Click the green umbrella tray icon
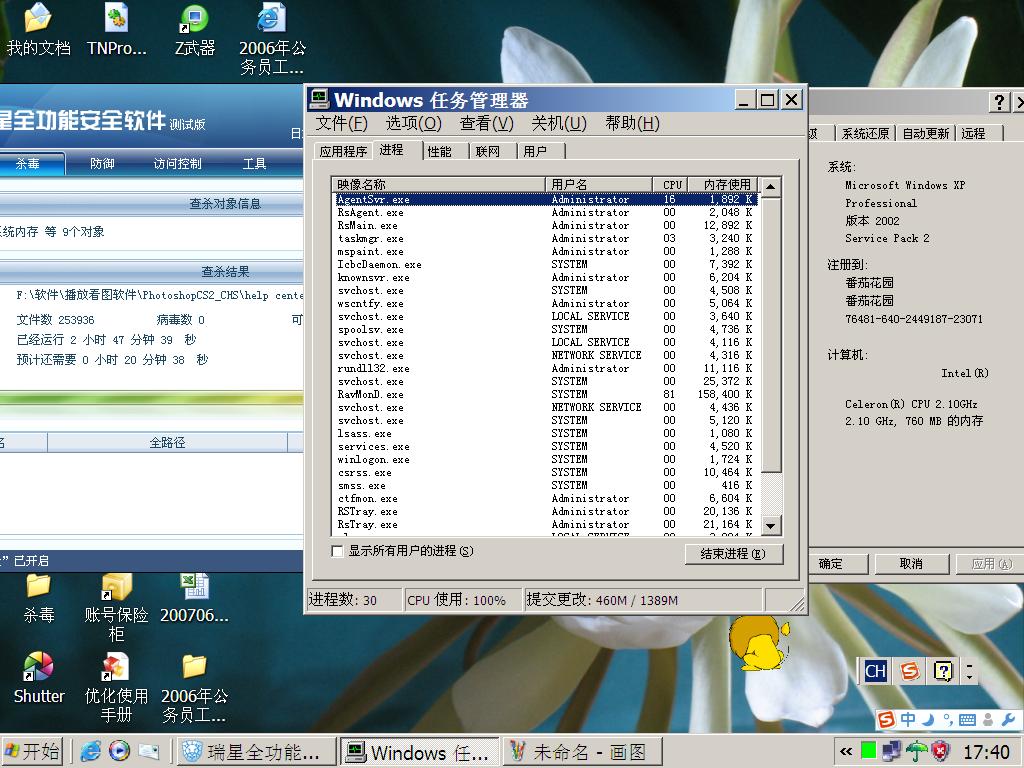 (x=916, y=751)
